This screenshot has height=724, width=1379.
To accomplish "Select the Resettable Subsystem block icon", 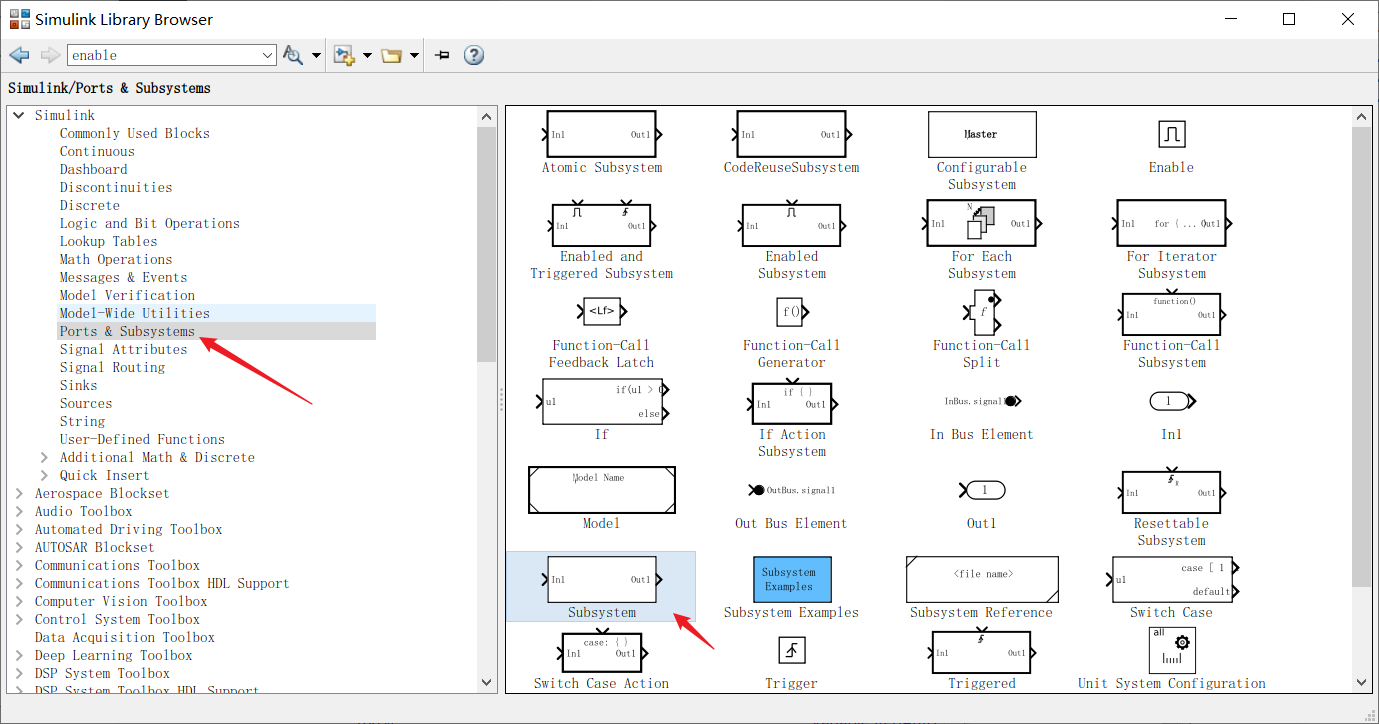I will coord(1171,491).
